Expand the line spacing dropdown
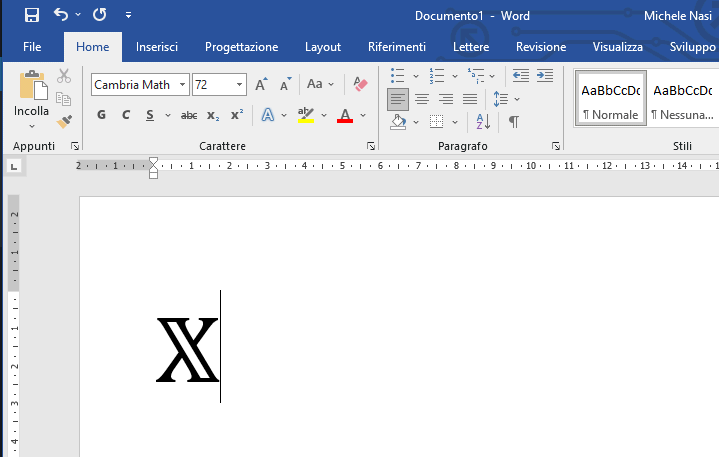The height and width of the screenshot is (457, 719). (501, 99)
